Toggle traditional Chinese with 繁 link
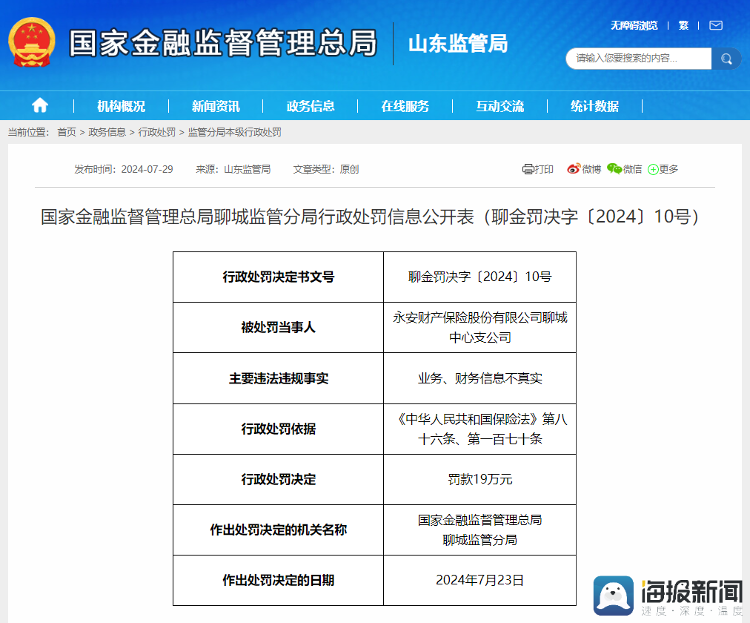The width and height of the screenshot is (750, 623). 684,25
